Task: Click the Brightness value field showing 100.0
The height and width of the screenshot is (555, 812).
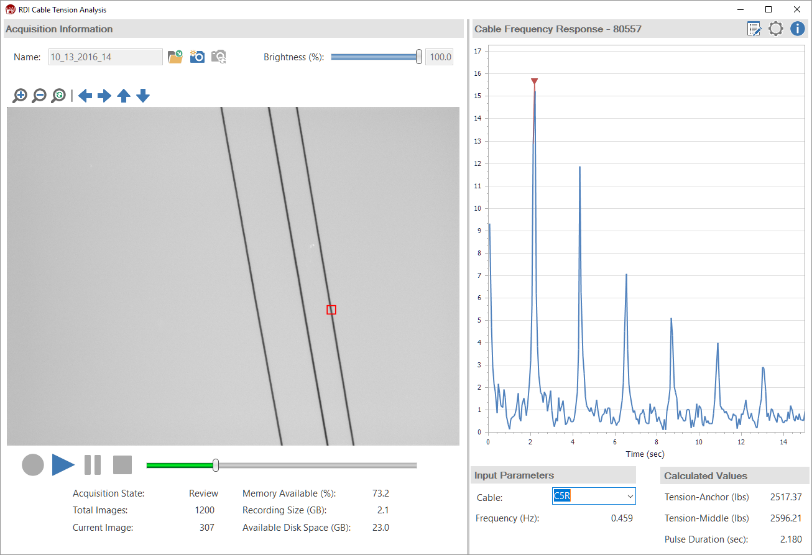Action: click(440, 56)
